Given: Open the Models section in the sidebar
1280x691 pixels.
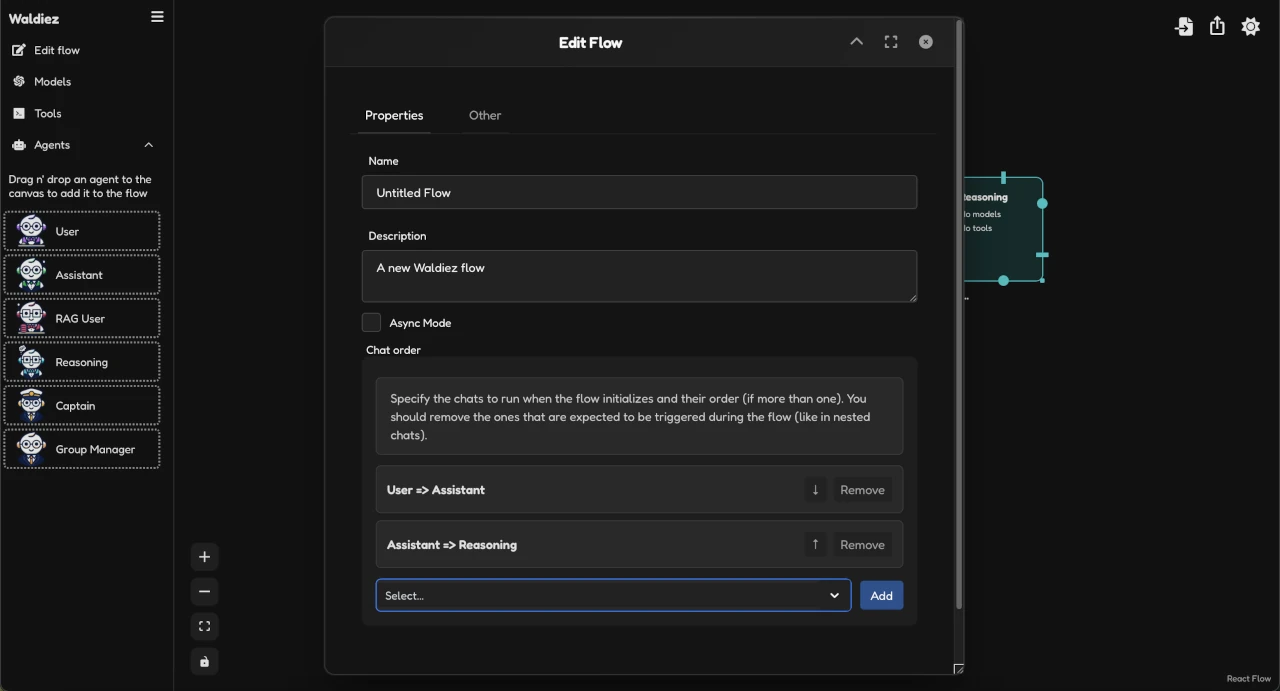Looking at the screenshot, I should pos(49,81).
